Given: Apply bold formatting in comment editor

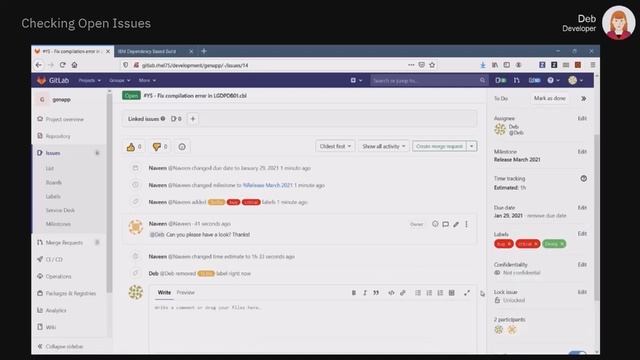Looking at the screenshot, I should click(x=354, y=293).
